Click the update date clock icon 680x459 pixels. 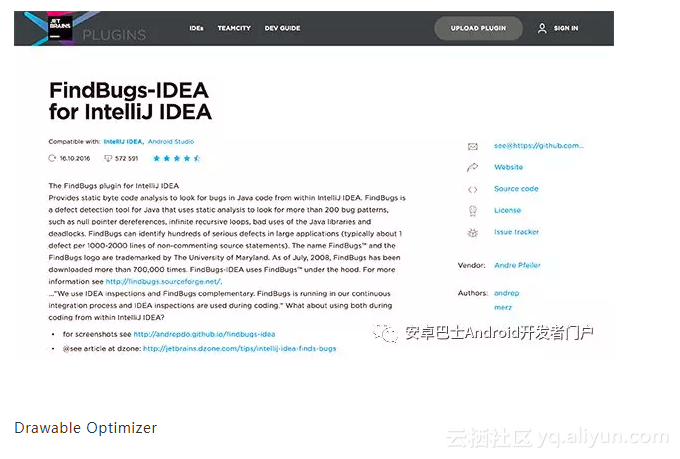click(52, 158)
